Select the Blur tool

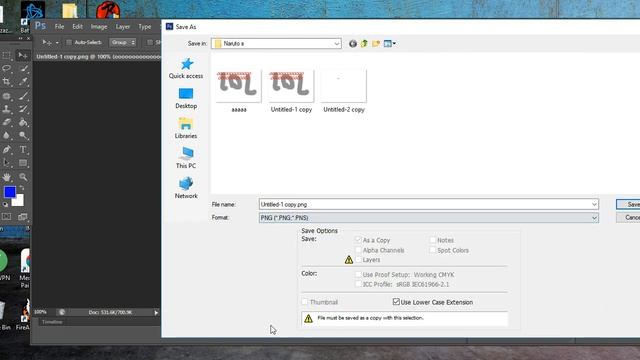click(7, 135)
